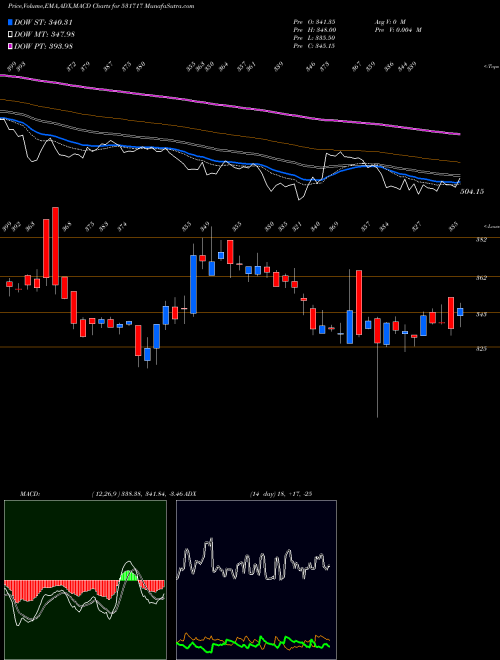This screenshot has height=660, width=500.
Task: Open the ADX indicator panel
Action: [x=256, y=580]
